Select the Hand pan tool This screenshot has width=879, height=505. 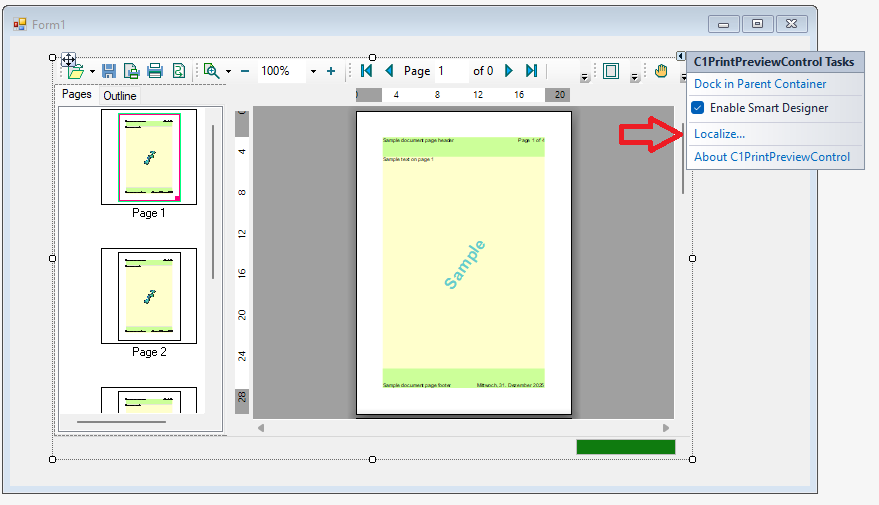pos(661,71)
